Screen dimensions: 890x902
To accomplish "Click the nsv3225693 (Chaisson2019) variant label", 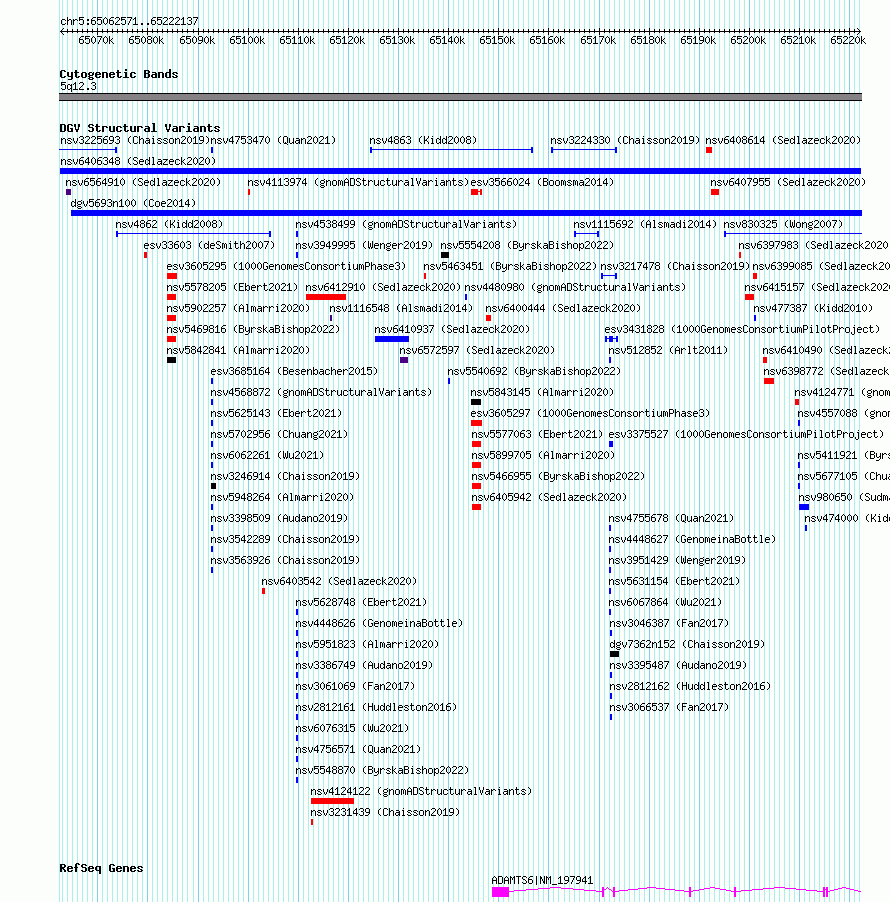I will tap(135, 140).
